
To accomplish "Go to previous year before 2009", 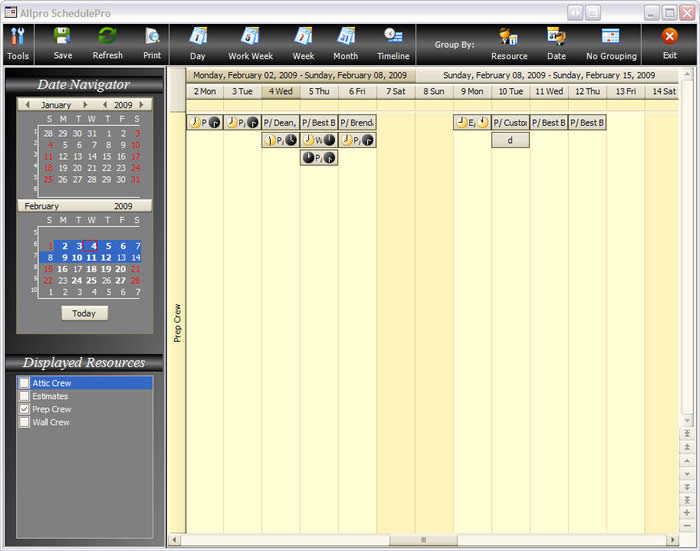I will coord(105,104).
